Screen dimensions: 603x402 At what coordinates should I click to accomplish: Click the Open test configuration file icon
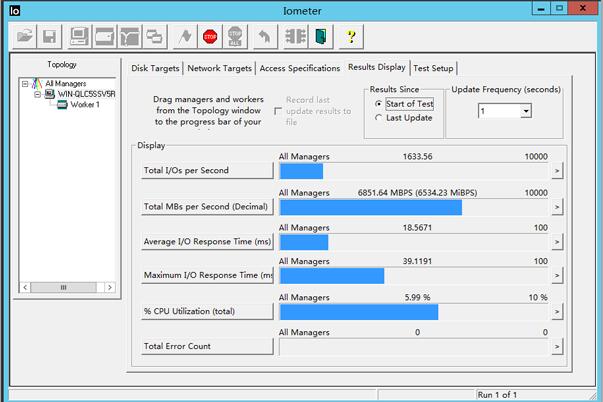24,37
